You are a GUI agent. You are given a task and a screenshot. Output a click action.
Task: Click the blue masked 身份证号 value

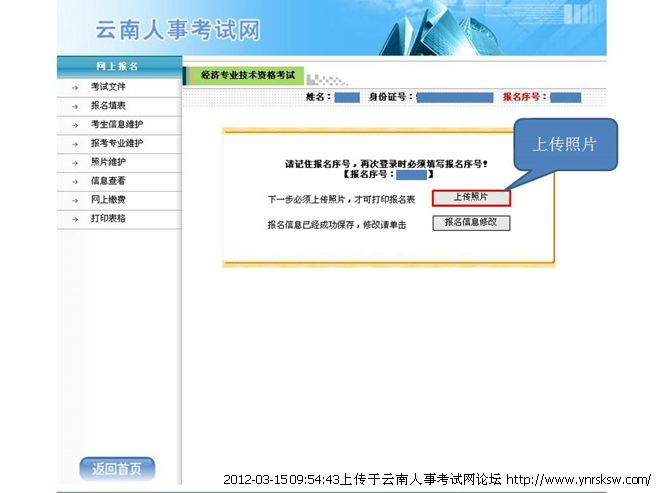454,97
